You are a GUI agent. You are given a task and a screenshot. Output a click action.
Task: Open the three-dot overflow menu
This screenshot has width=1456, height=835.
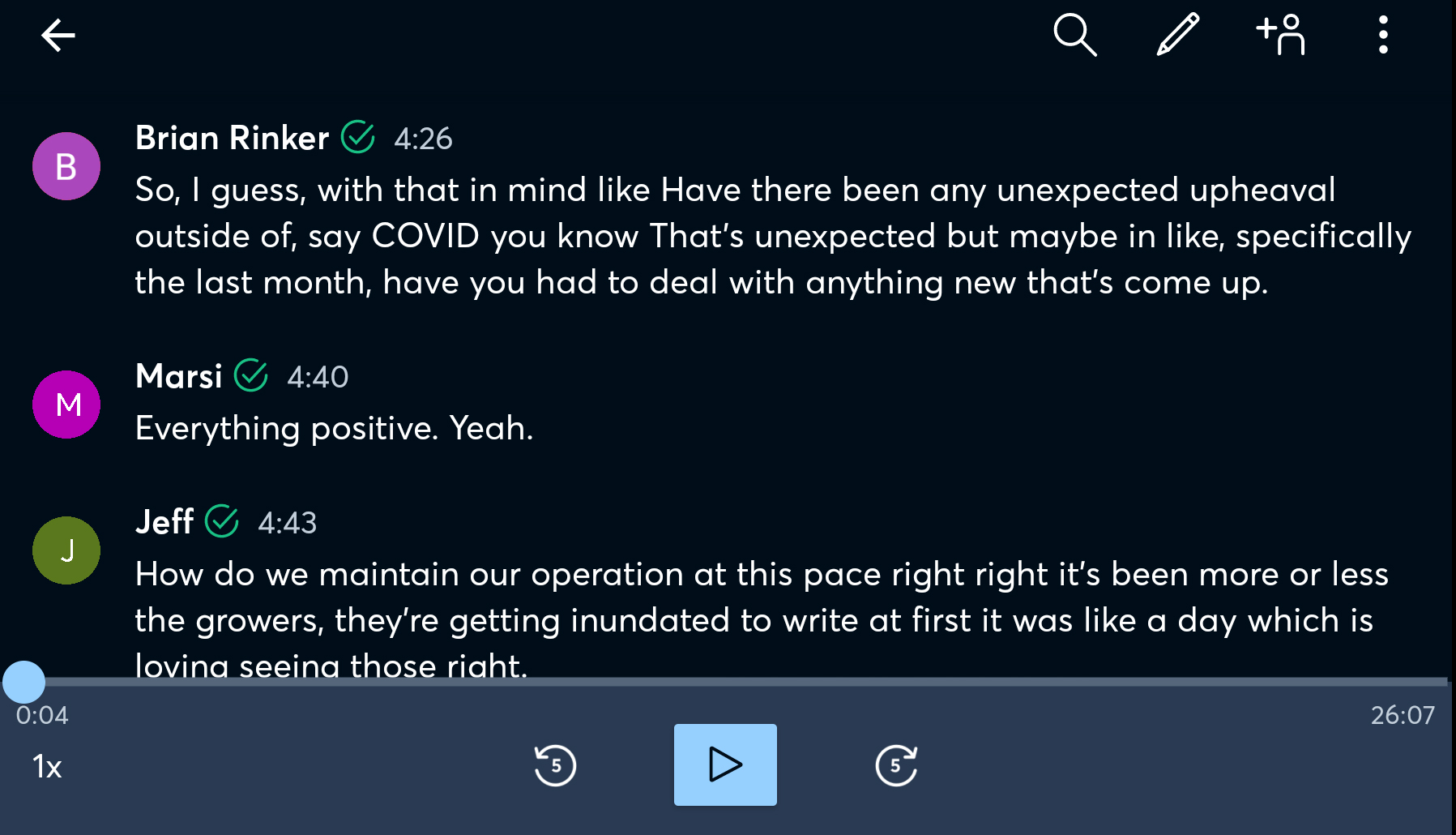tap(1383, 35)
